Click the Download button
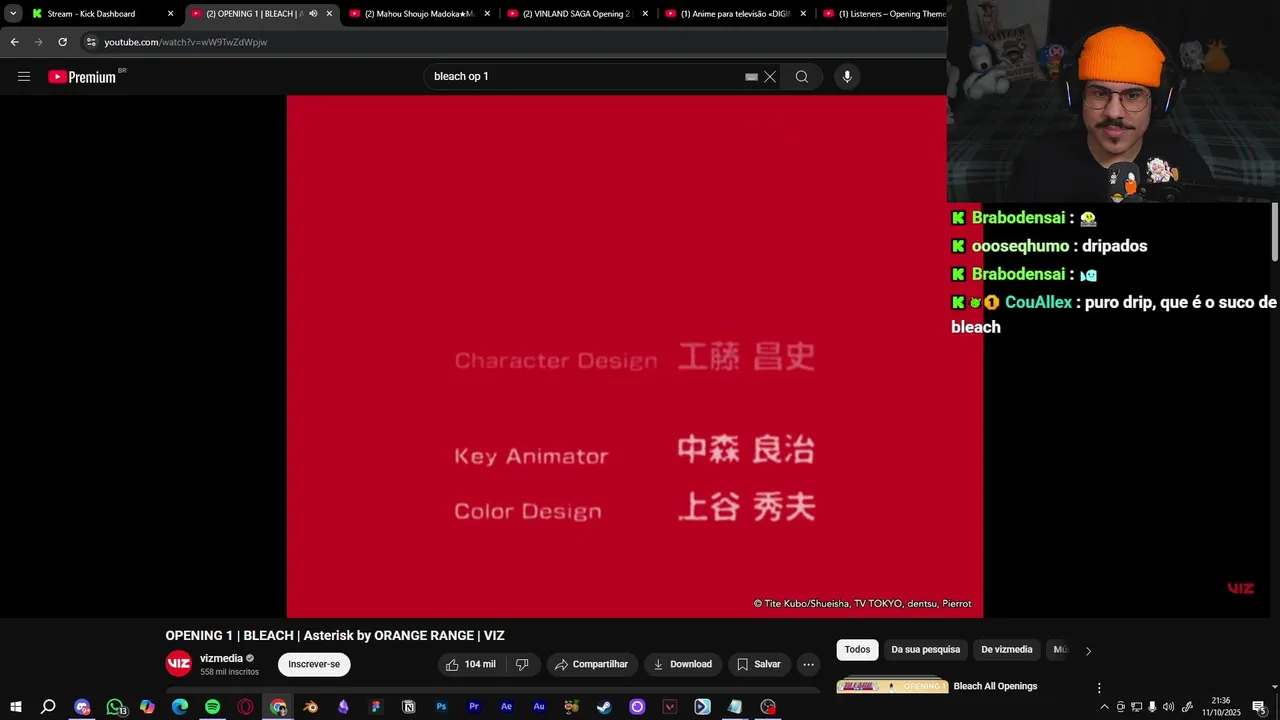 pyautogui.click(x=683, y=664)
